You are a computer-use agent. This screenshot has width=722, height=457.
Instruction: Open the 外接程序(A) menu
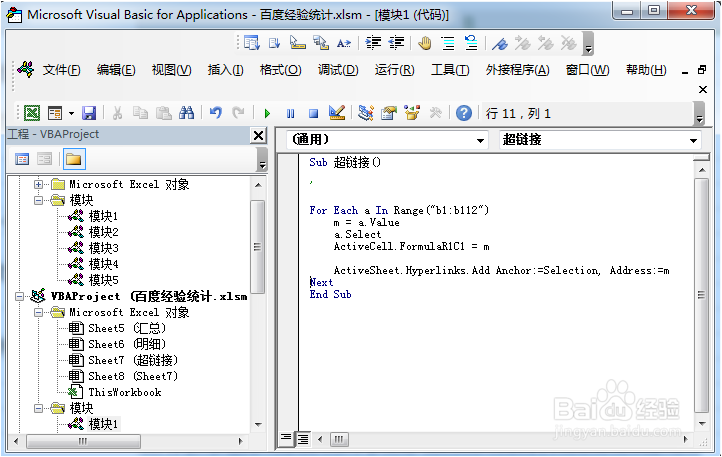coord(518,70)
